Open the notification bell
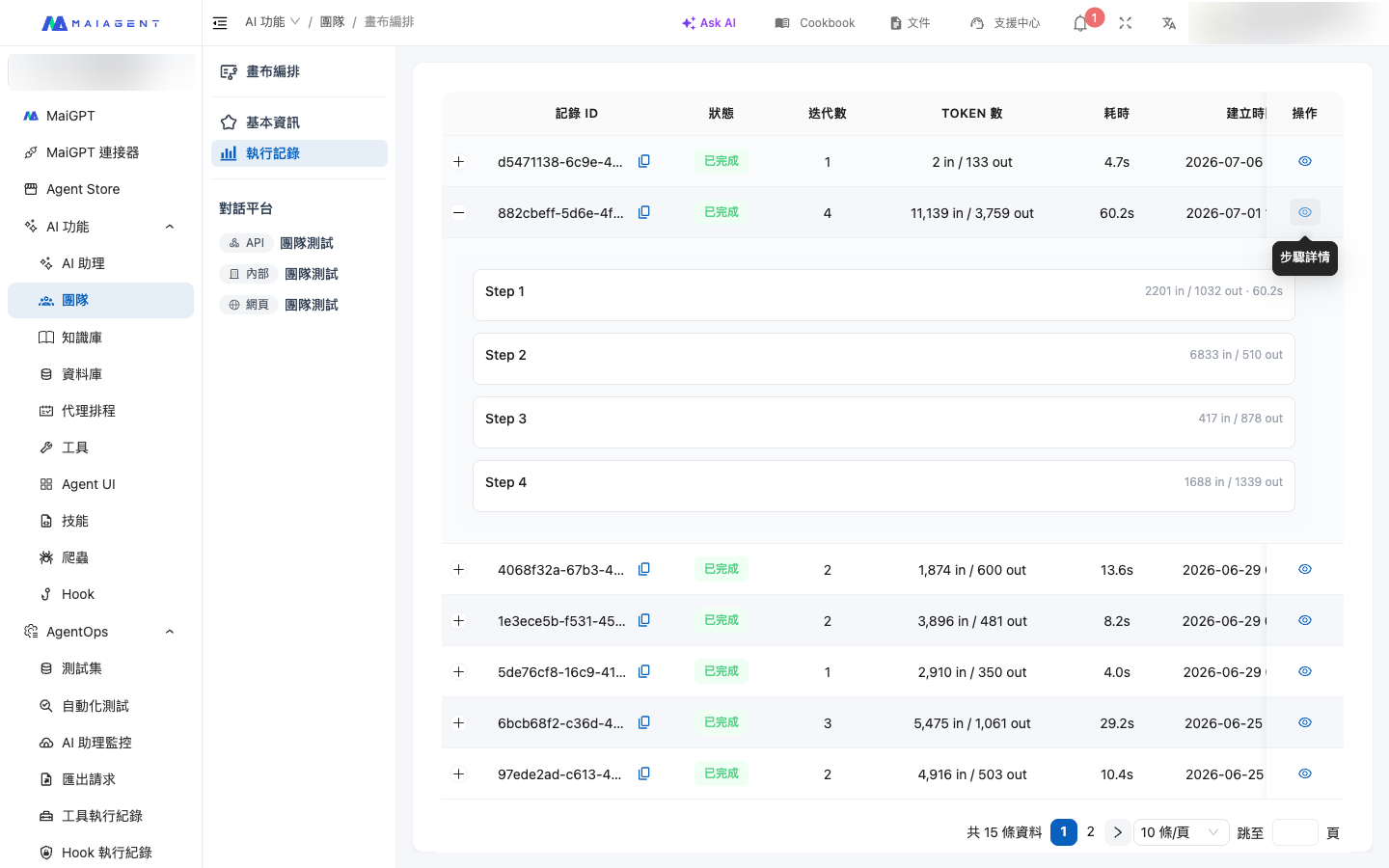Viewport: 1389px width, 868px height. point(1080,23)
